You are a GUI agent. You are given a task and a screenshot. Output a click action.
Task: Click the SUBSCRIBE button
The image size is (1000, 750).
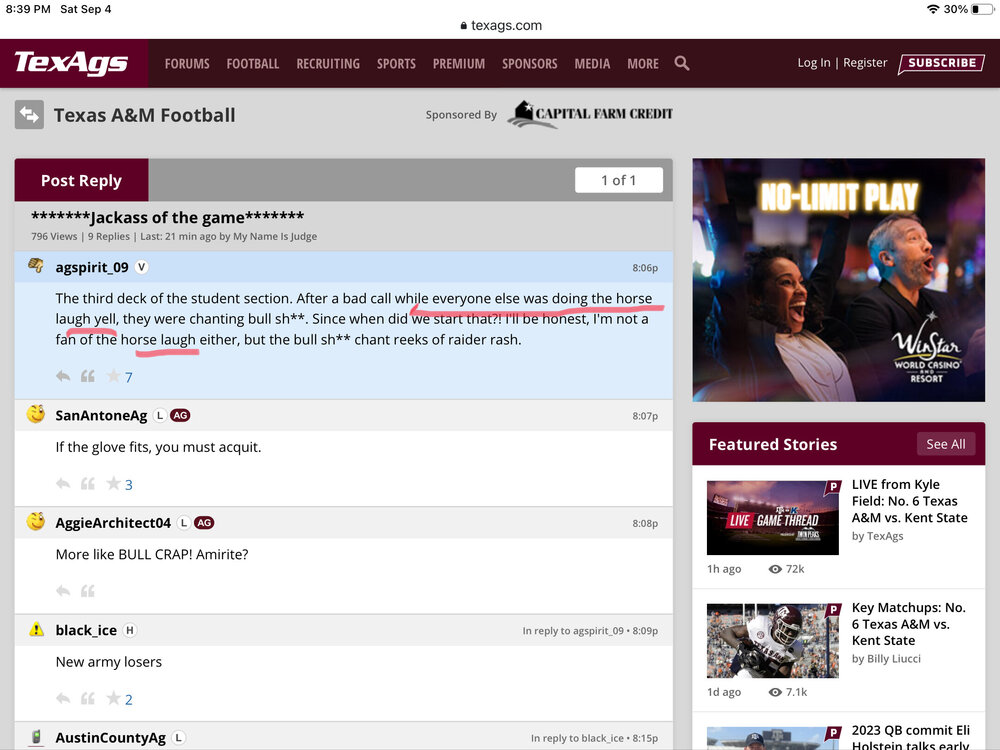click(x=941, y=63)
